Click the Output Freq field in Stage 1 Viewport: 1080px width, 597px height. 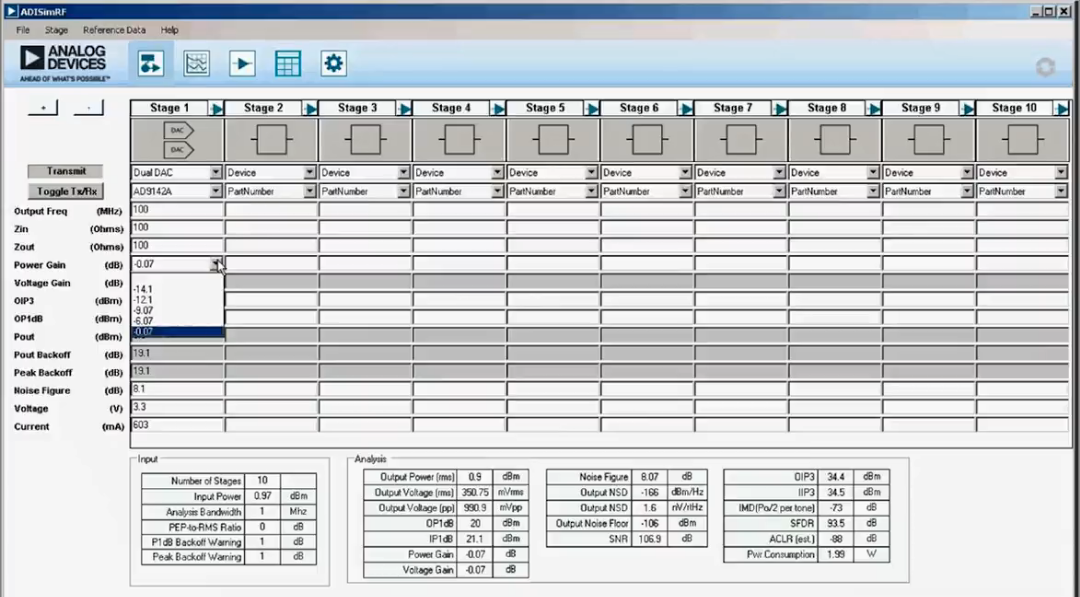coord(177,210)
